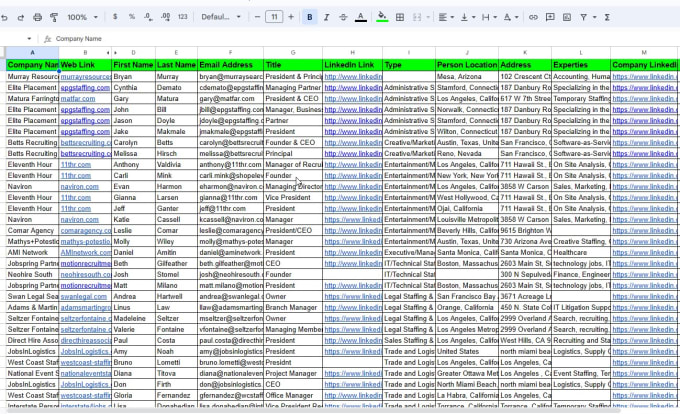The width and height of the screenshot is (680, 414).
Task: Select the title cell Office Manager
Action: point(293,395)
